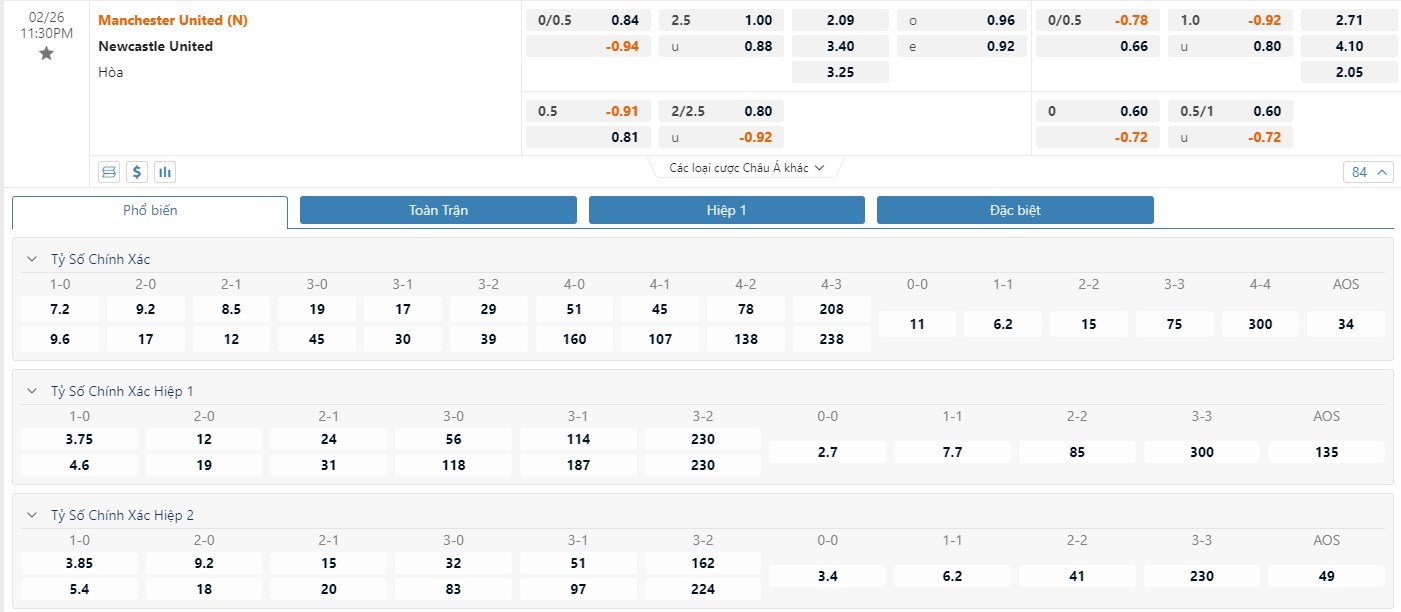Switch to the 'Hiệp 1' tab
This screenshot has width=1401, height=612.
point(726,210)
